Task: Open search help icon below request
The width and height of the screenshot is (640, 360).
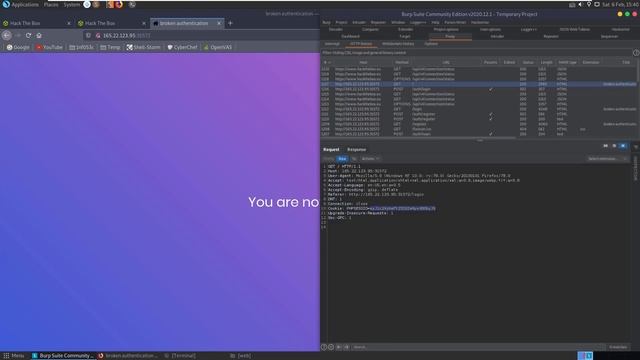Action: coord(324,347)
